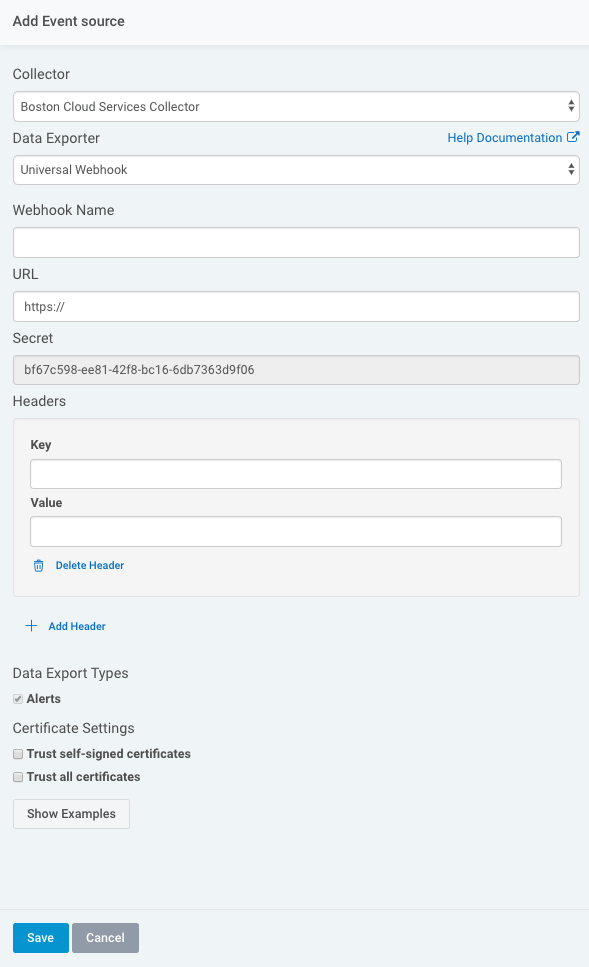The image size is (589, 967).
Task: Click the Collector dropdown stepper arrows
Action: [571, 106]
